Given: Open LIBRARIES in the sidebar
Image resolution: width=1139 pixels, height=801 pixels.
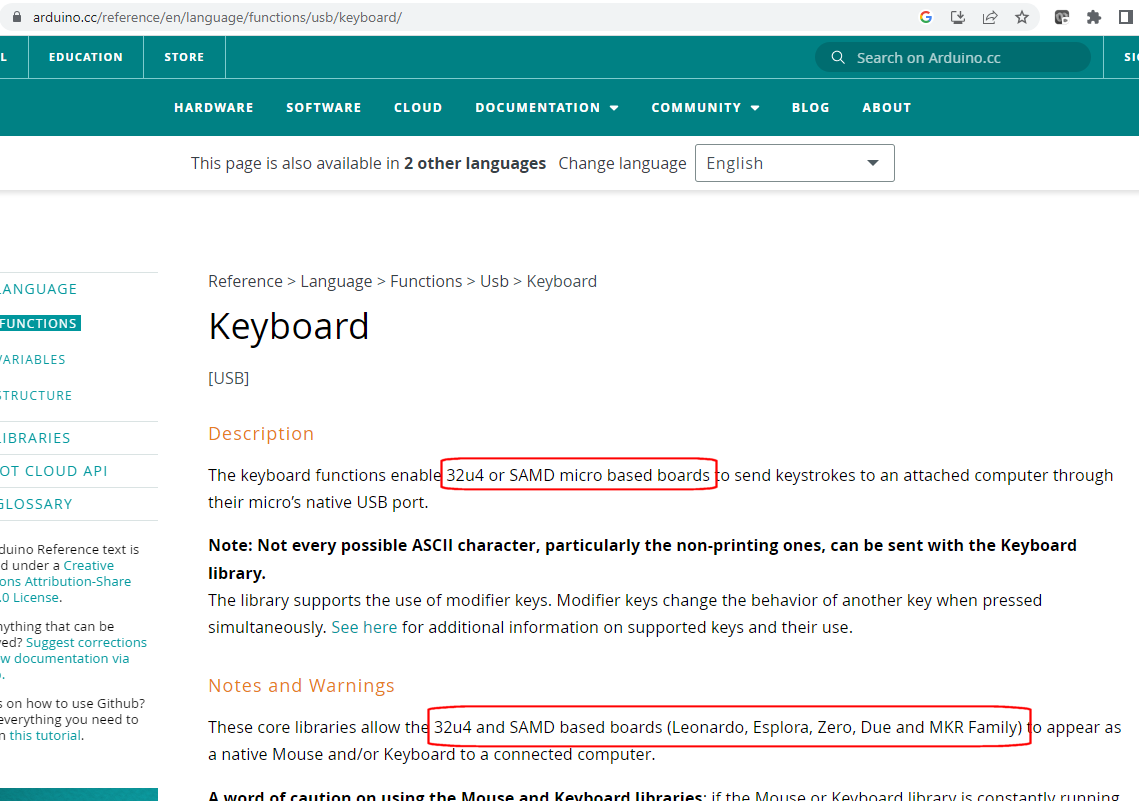Looking at the screenshot, I should (36, 438).
